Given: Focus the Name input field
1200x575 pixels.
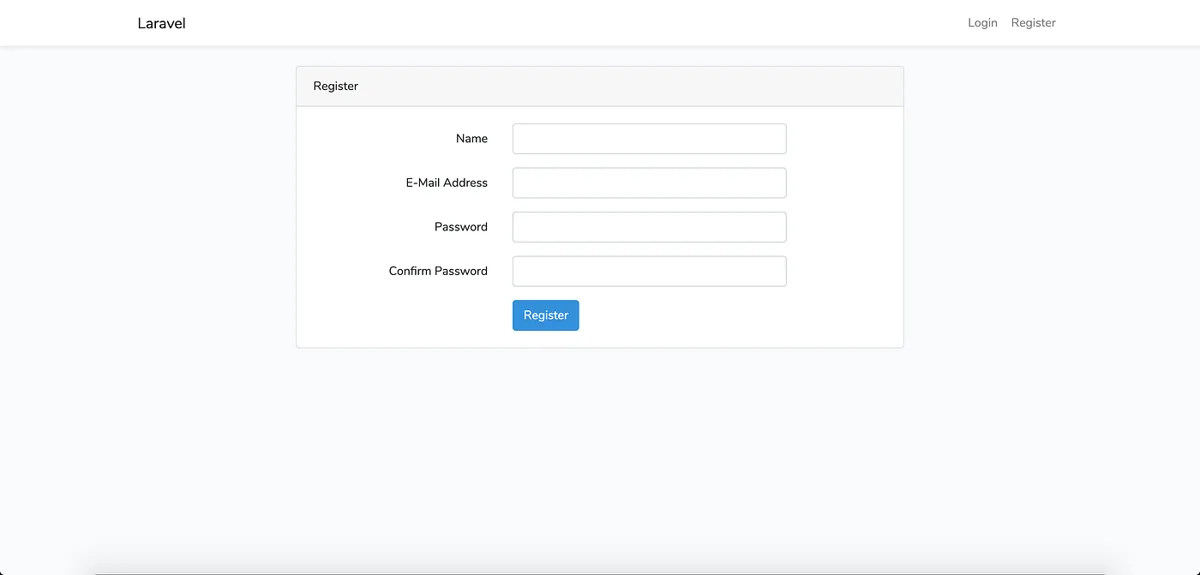Looking at the screenshot, I should pos(649,139).
